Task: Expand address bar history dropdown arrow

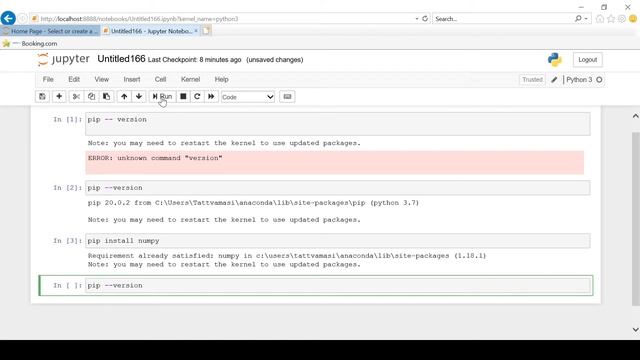Action: [417, 19]
